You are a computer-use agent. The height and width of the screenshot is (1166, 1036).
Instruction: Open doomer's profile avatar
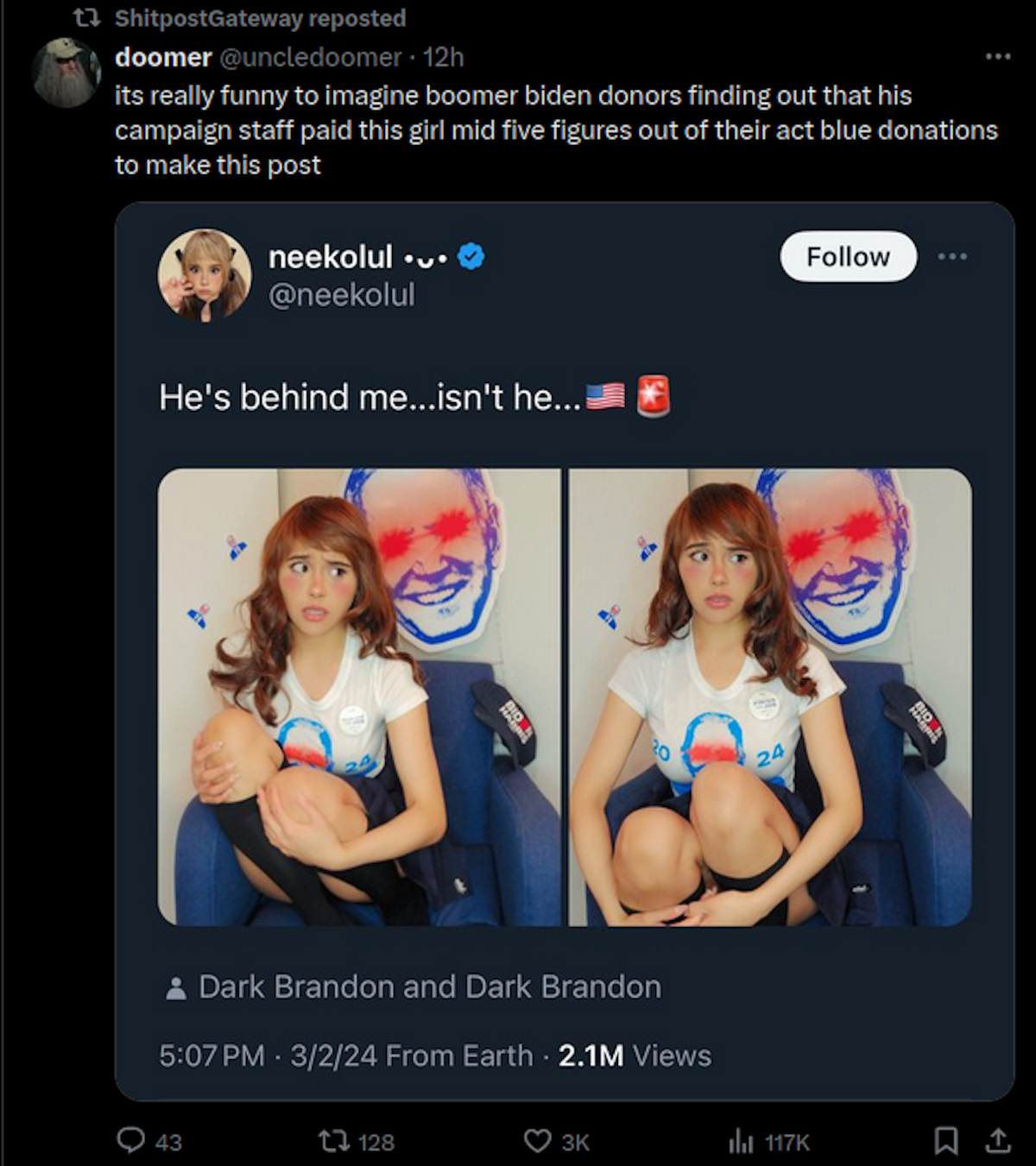[66, 72]
